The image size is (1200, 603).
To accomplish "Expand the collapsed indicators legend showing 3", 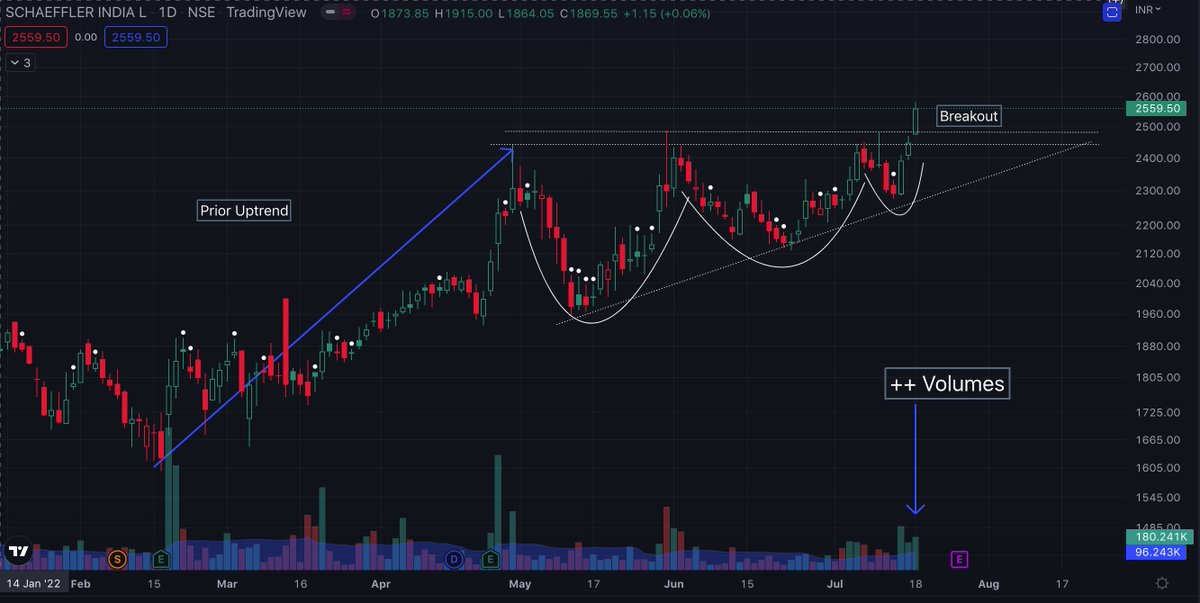I will coord(21,62).
